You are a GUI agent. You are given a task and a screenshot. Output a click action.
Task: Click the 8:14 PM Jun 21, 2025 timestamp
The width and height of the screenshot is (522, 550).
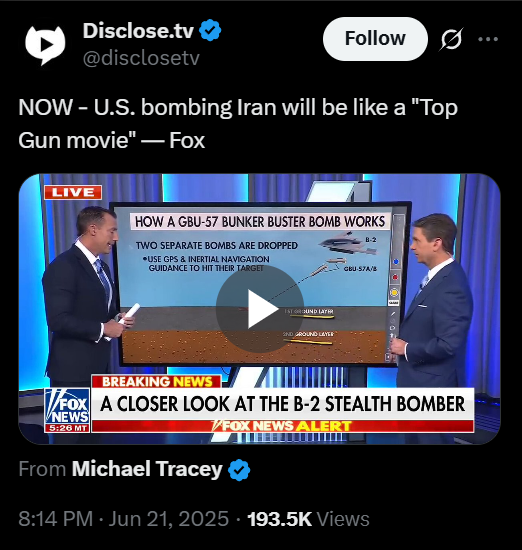point(123,518)
